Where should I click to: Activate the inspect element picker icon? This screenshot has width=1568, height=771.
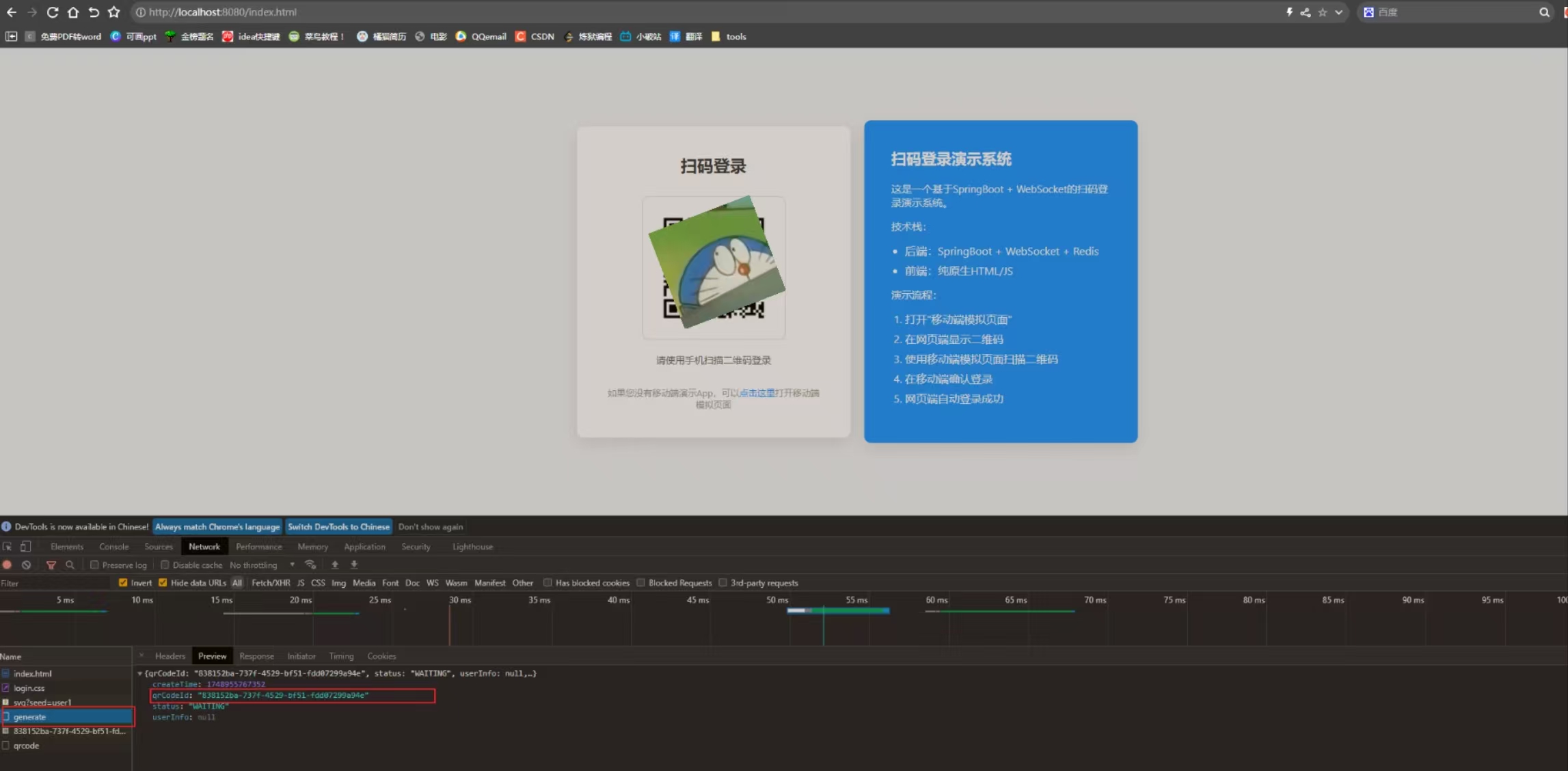pos(8,547)
